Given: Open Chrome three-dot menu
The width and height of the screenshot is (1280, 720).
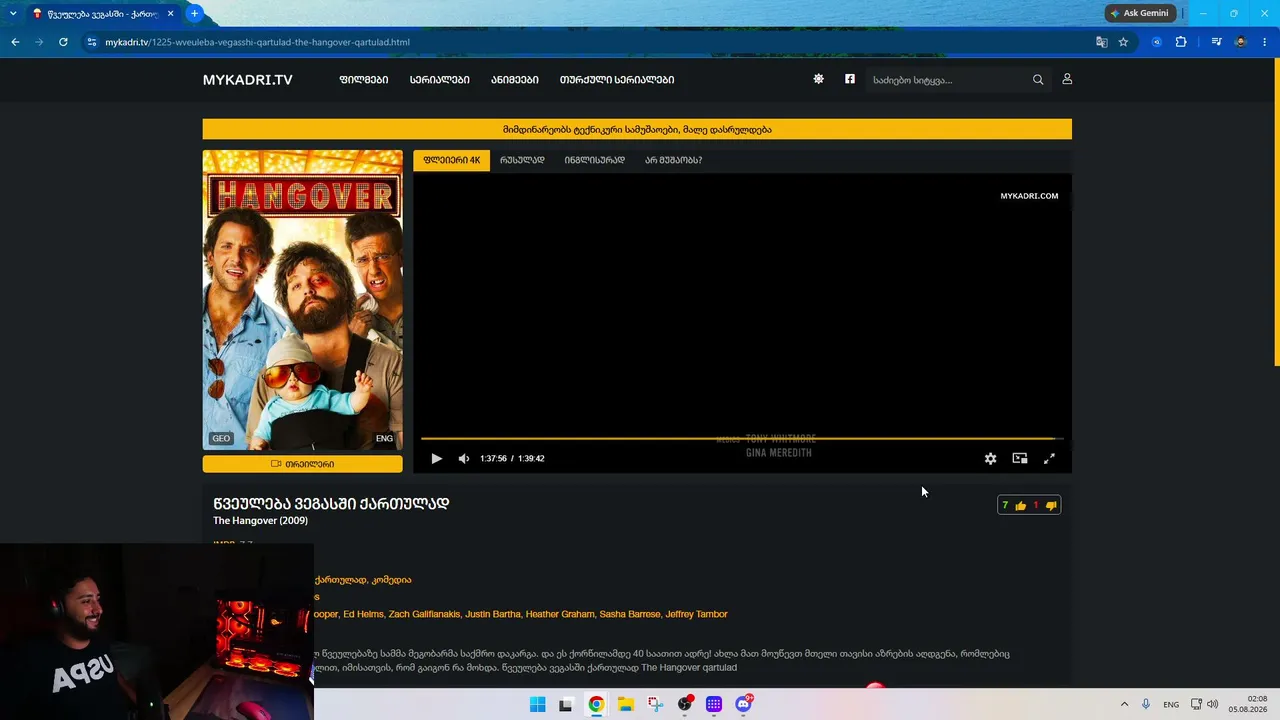Looking at the screenshot, I should click(1265, 42).
